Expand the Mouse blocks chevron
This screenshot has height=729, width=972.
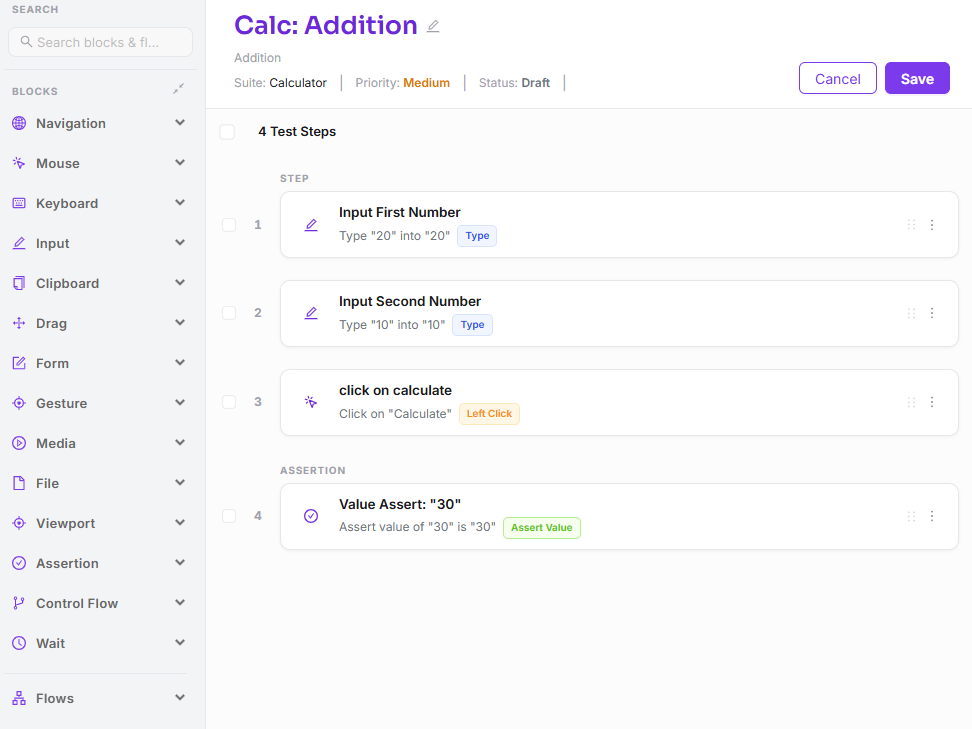pyautogui.click(x=180, y=162)
